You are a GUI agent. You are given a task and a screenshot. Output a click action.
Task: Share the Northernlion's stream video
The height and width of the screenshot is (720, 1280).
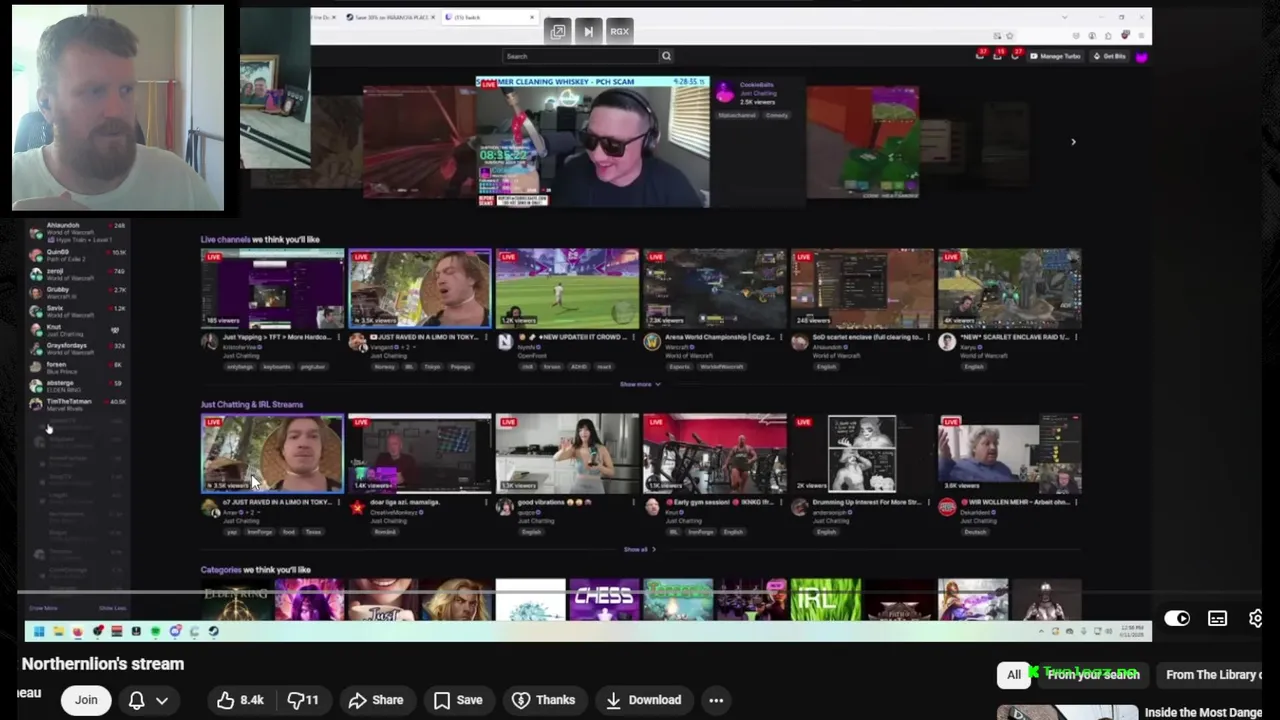click(376, 700)
